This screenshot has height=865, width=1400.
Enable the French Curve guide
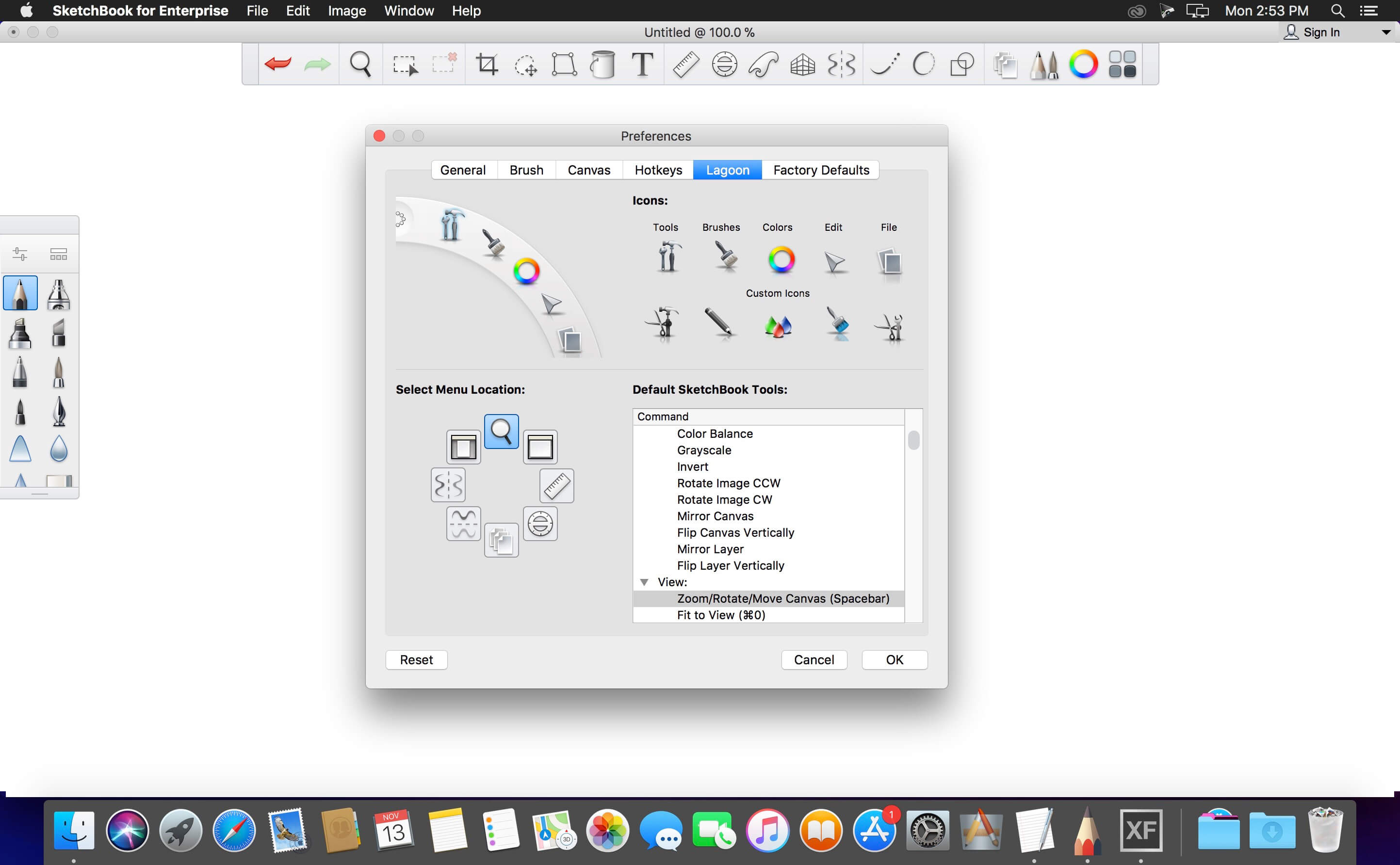(763, 64)
